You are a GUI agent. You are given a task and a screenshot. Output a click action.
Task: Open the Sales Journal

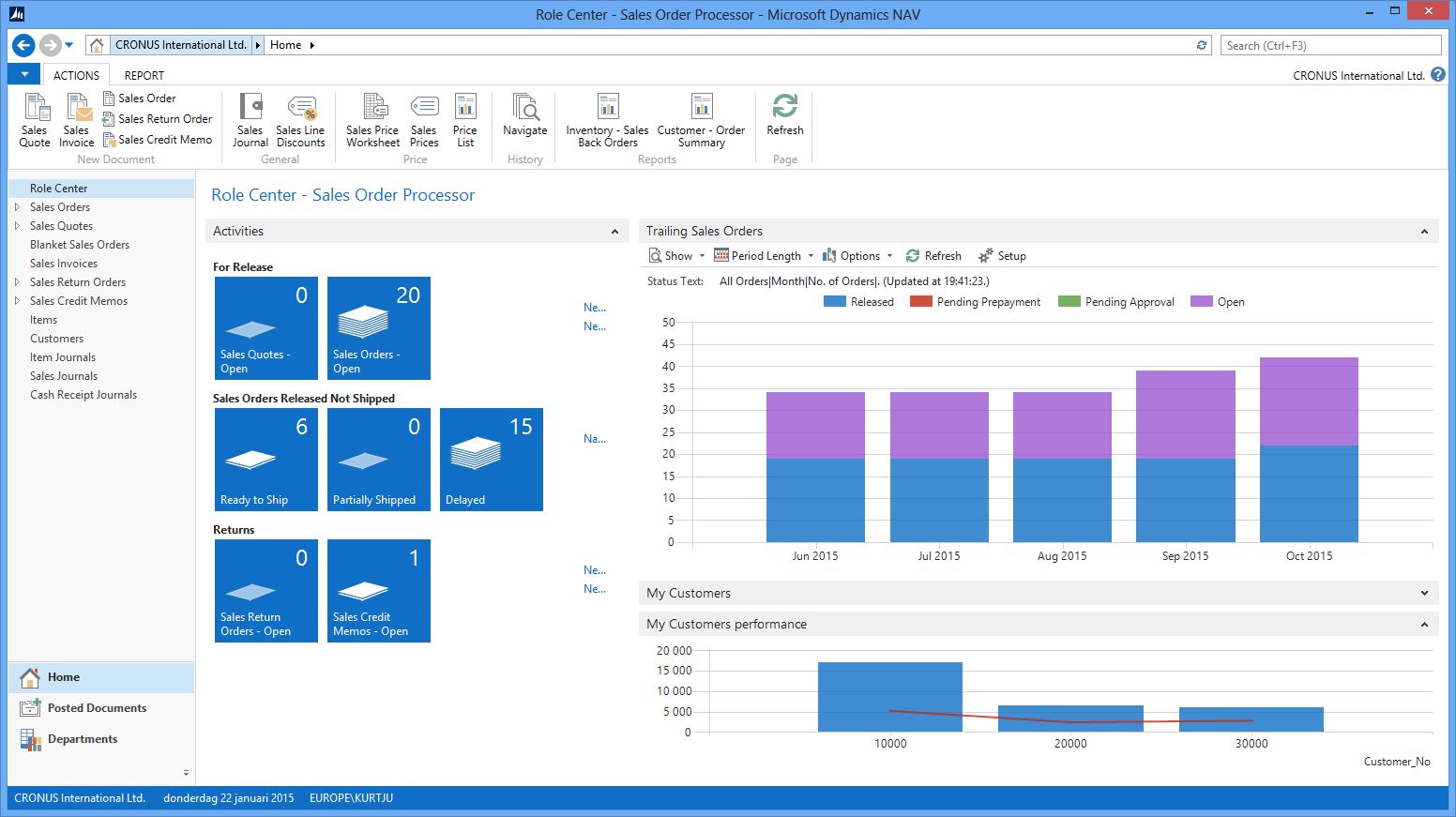coord(250,119)
